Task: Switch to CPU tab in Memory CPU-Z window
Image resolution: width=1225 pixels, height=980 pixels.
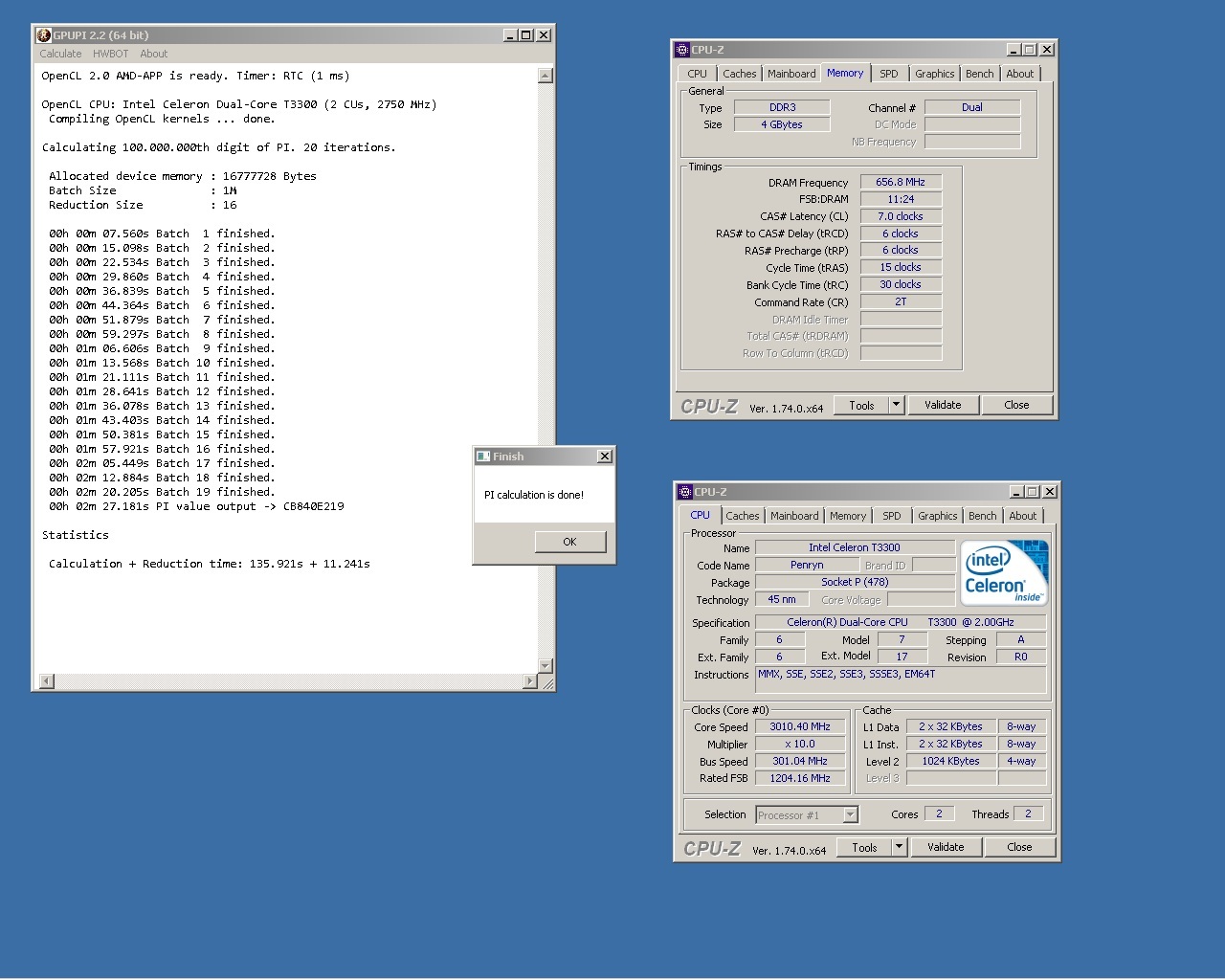Action: click(697, 74)
